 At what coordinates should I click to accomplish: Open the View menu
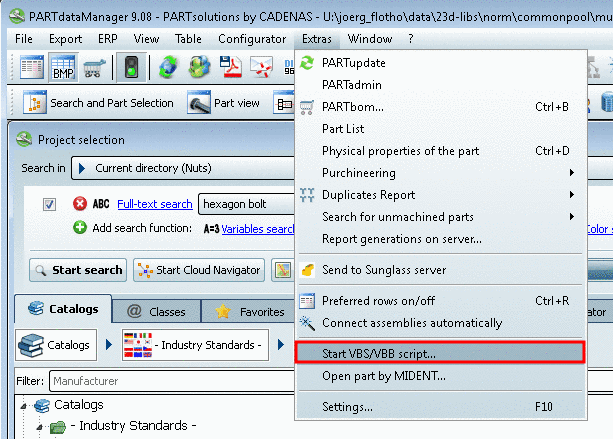[146, 39]
